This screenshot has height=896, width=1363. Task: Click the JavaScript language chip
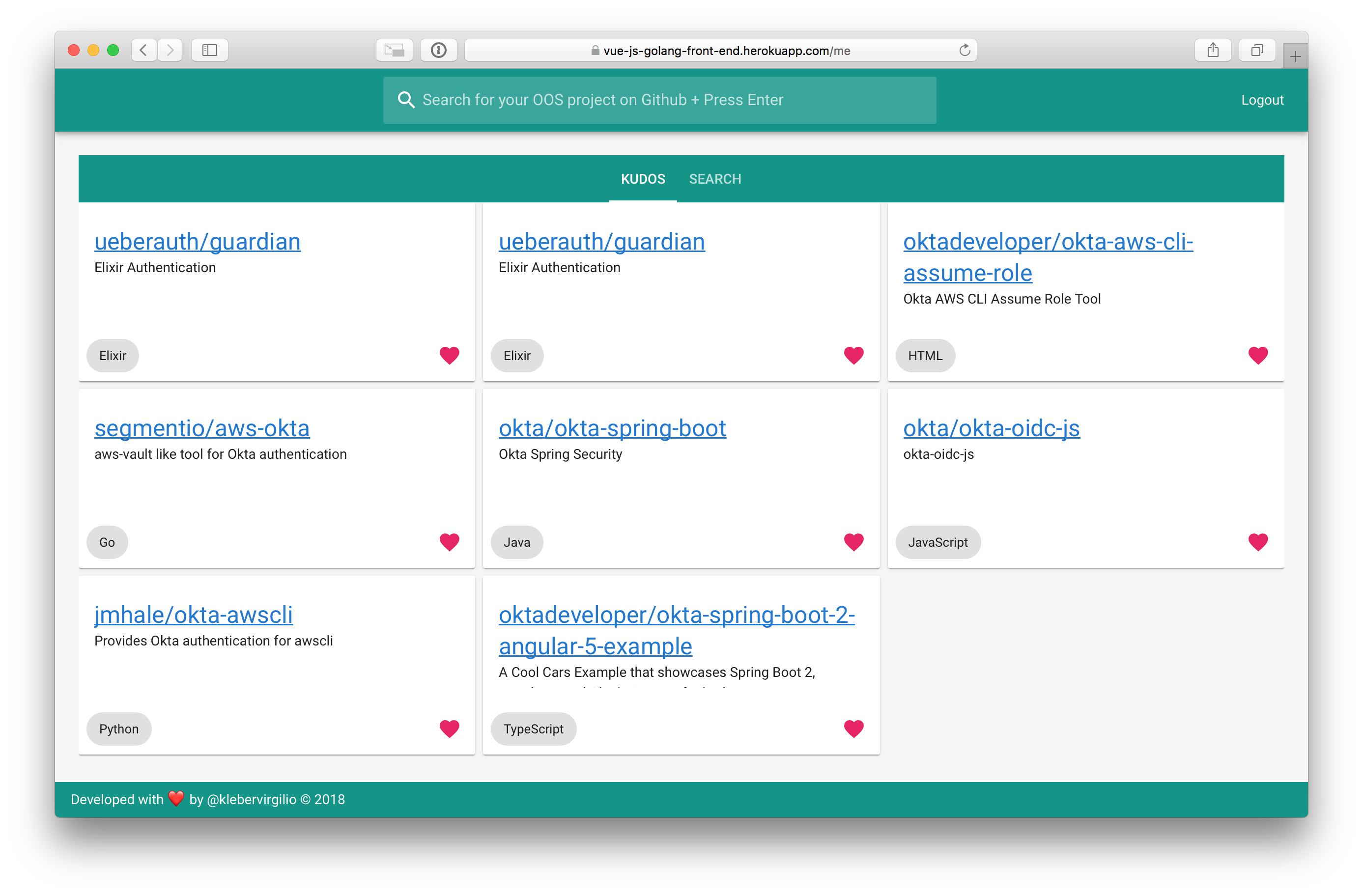[x=938, y=542]
